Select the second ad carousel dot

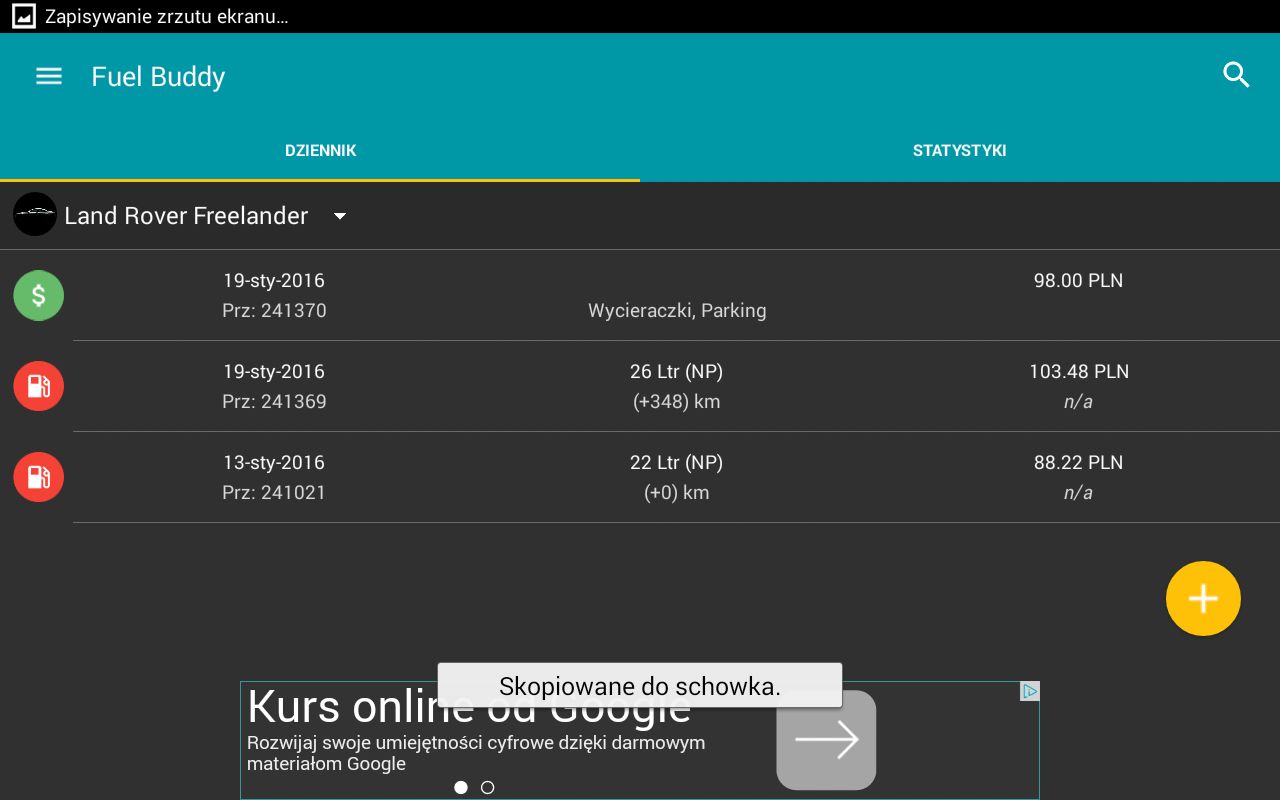coord(487,787)
